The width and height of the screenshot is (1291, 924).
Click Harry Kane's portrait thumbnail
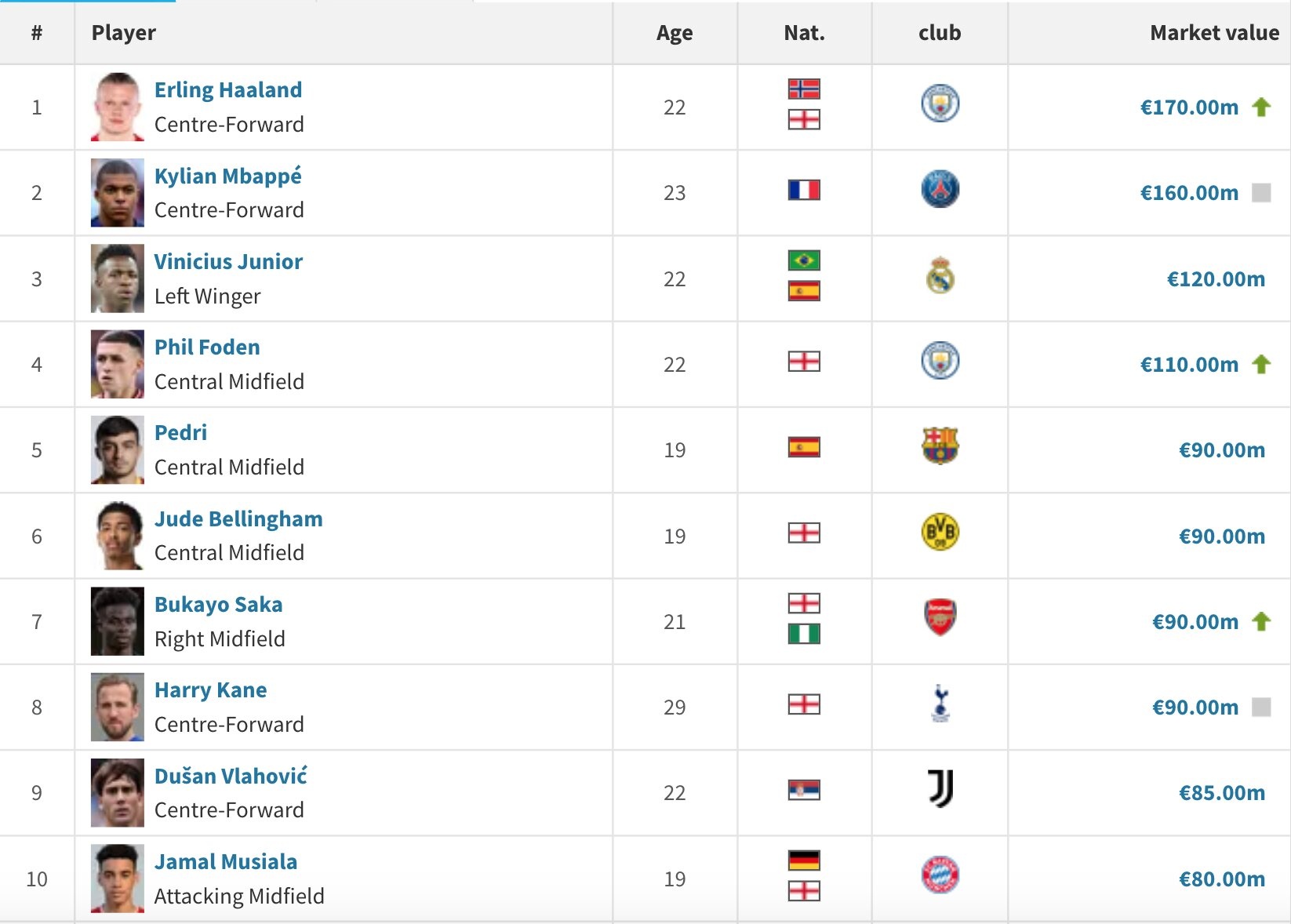[x=118, y=707]
